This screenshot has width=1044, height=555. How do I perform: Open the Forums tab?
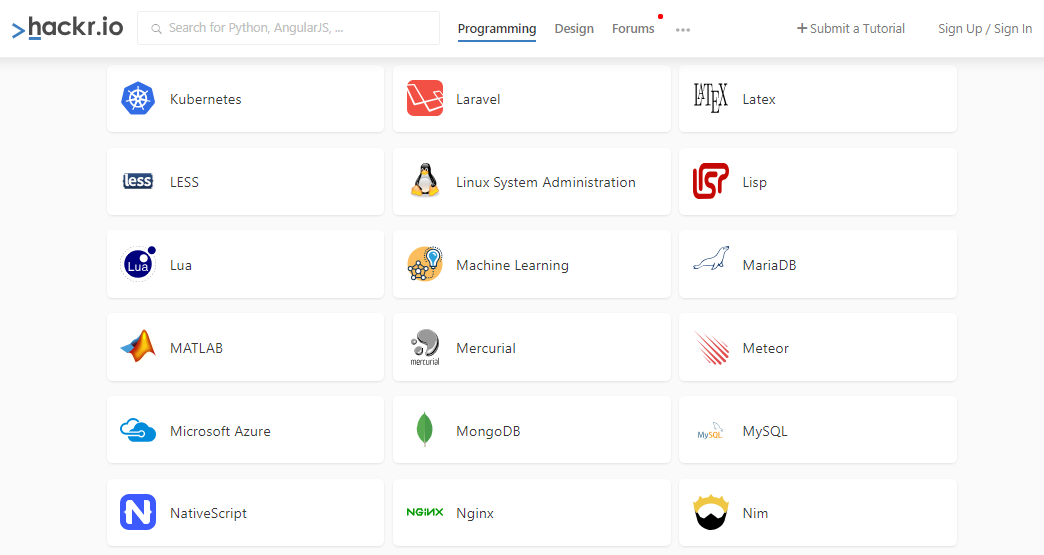633,29
